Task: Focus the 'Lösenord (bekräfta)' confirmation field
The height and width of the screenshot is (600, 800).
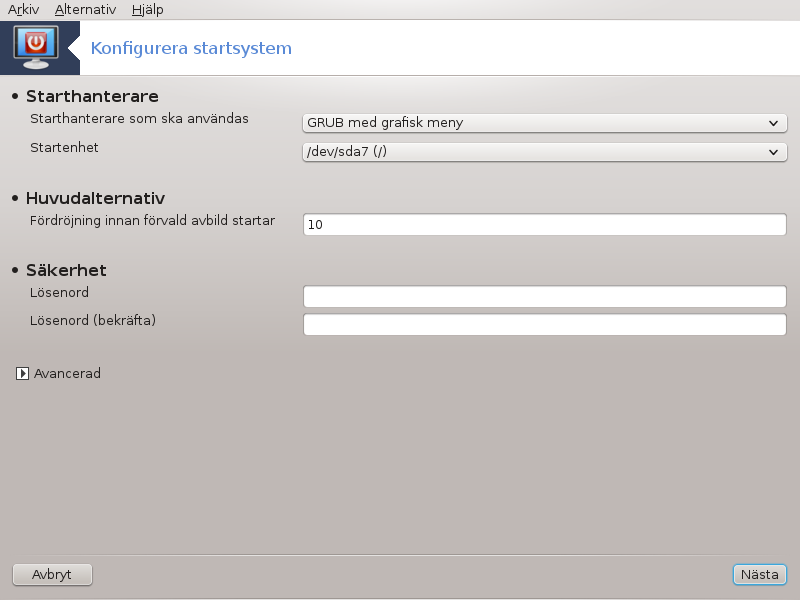Action: tap(544, 325)
